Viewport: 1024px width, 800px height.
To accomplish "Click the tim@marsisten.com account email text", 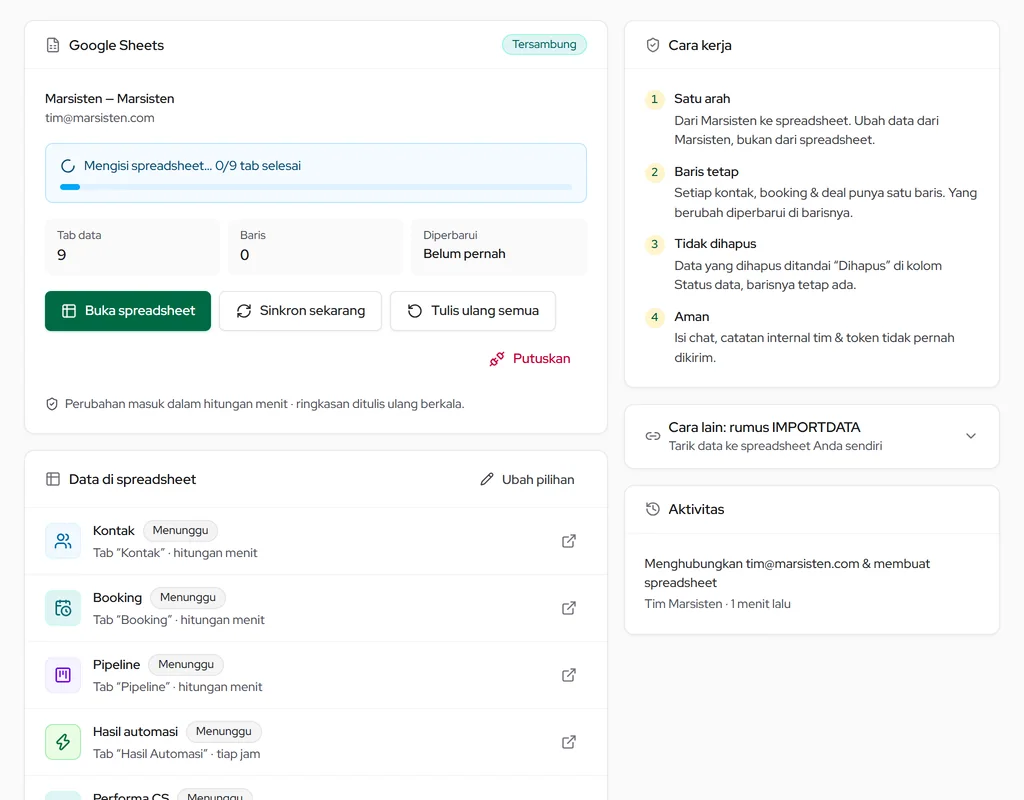I will click(100, 118).
